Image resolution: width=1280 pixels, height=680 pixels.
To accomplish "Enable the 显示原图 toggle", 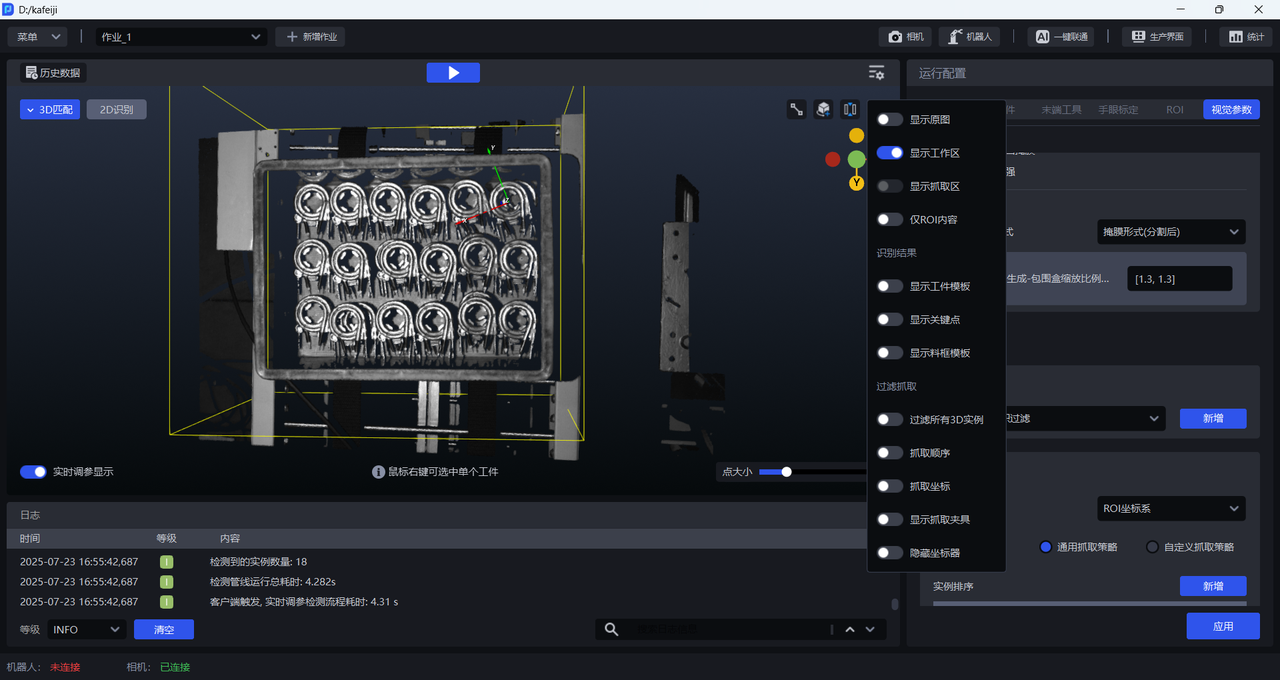I will point(889,120).
